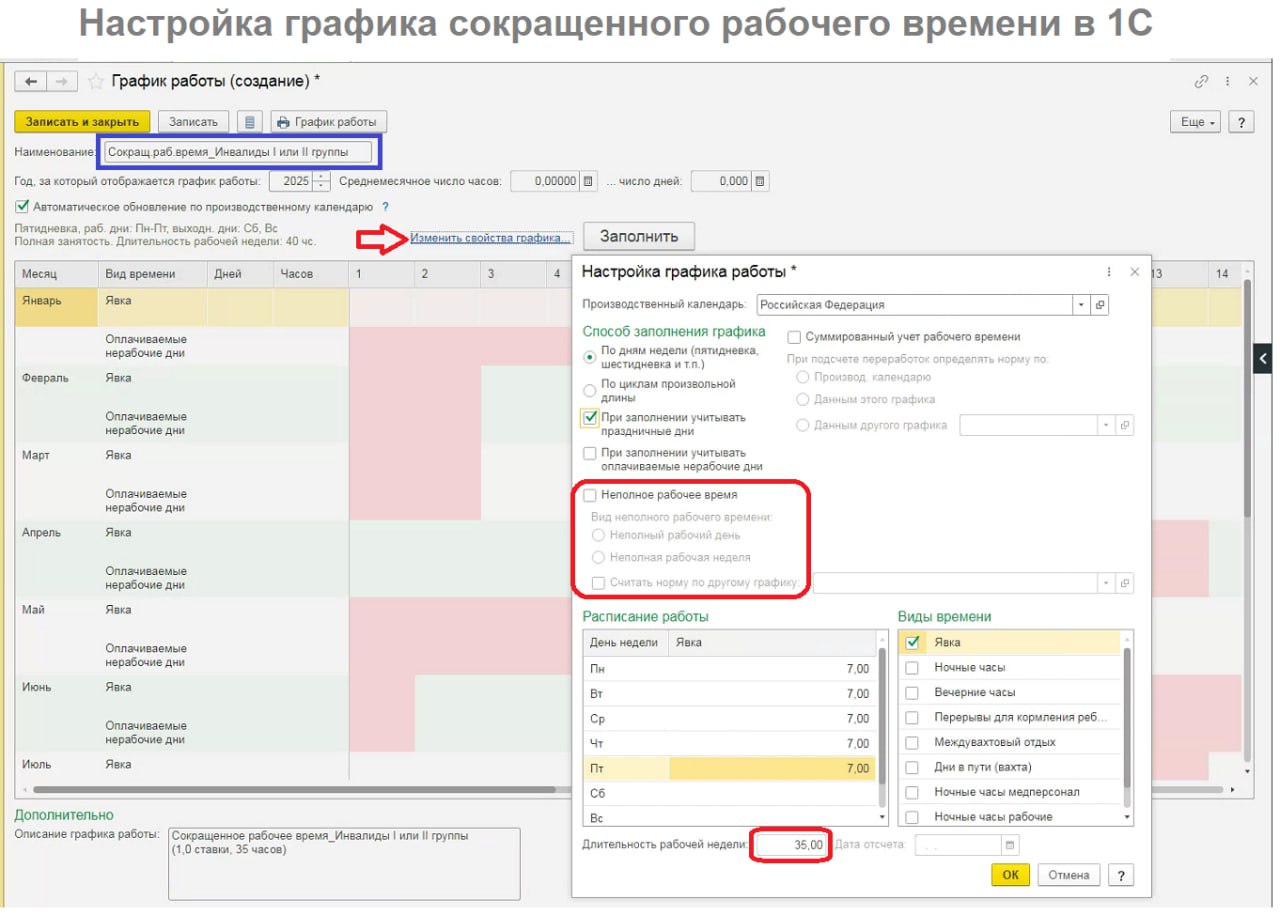
Task: Open the calculator of the число дней field
Action: [760, 181]
